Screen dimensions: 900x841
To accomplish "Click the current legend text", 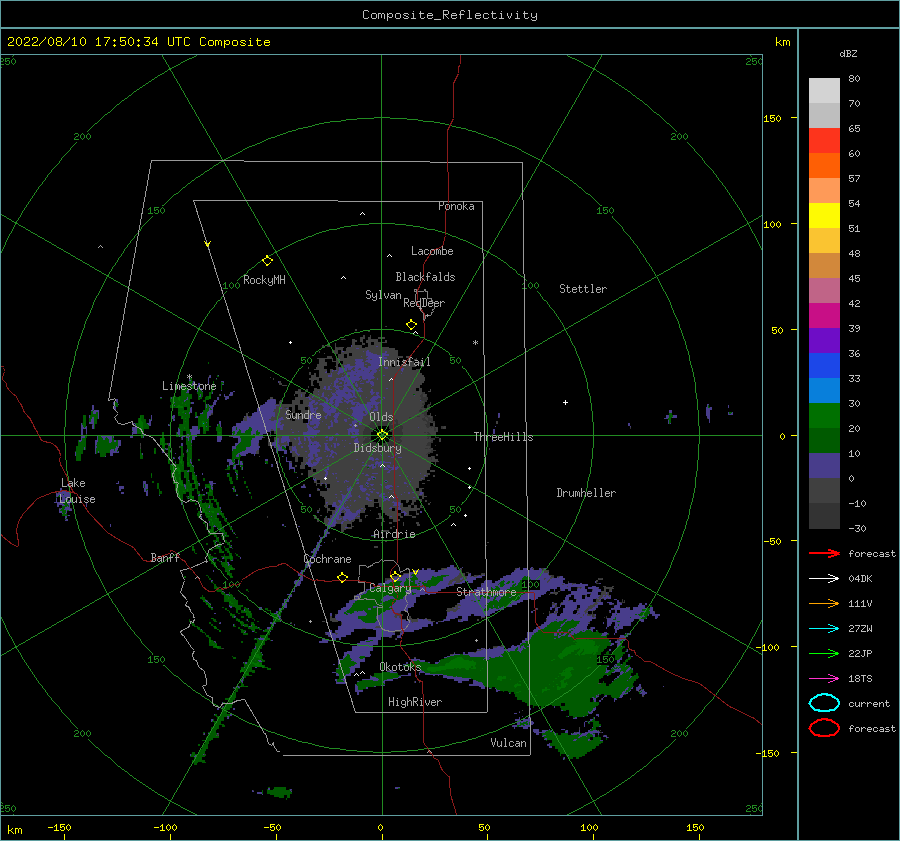I will point(869,703).
